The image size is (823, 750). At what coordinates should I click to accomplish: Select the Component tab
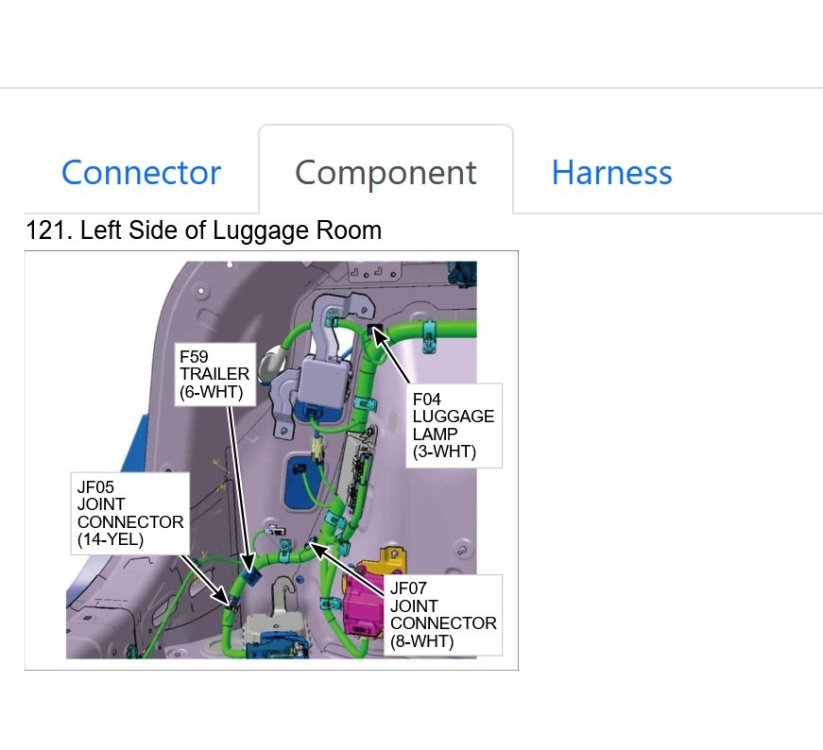[386, 172]
